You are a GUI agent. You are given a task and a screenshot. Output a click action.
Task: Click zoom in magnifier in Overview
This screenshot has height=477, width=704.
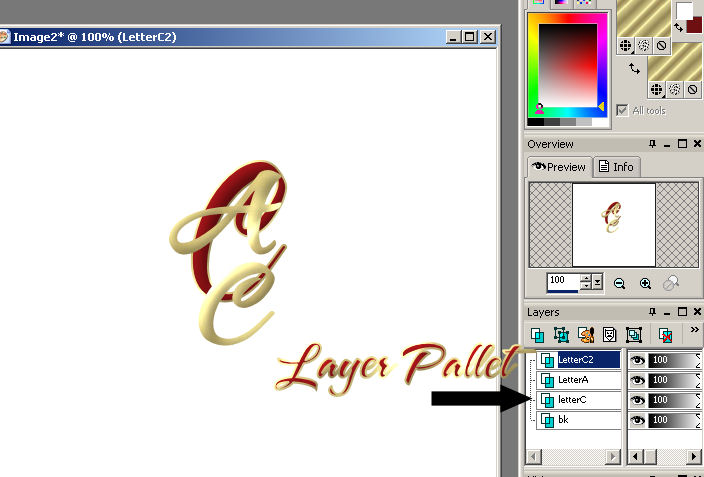tap(646, 284)
